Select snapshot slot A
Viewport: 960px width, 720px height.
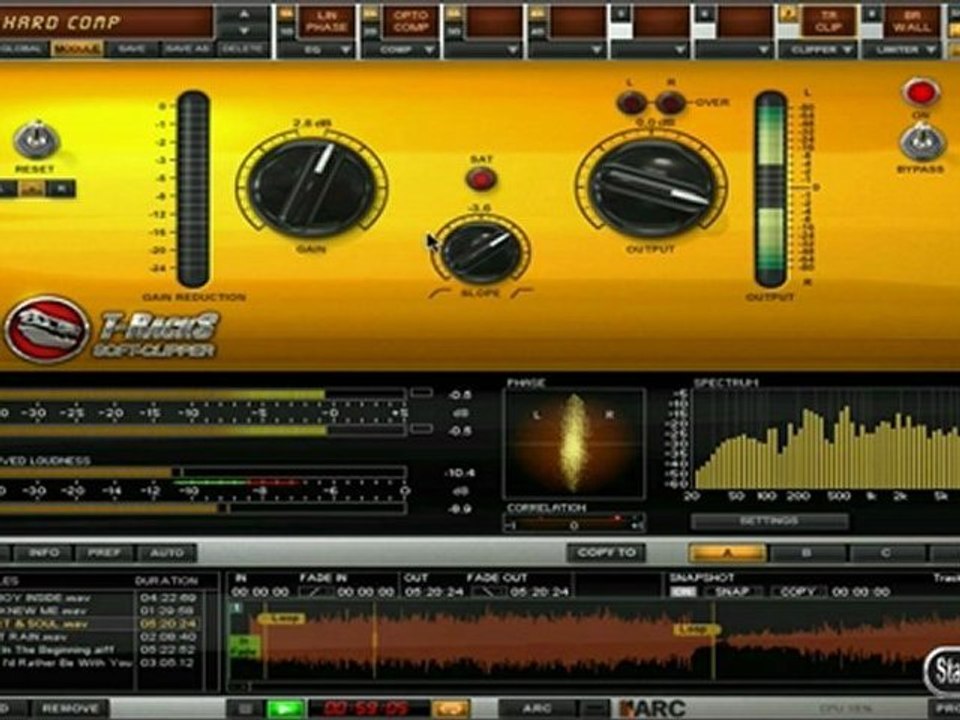(x=727, y=553)
